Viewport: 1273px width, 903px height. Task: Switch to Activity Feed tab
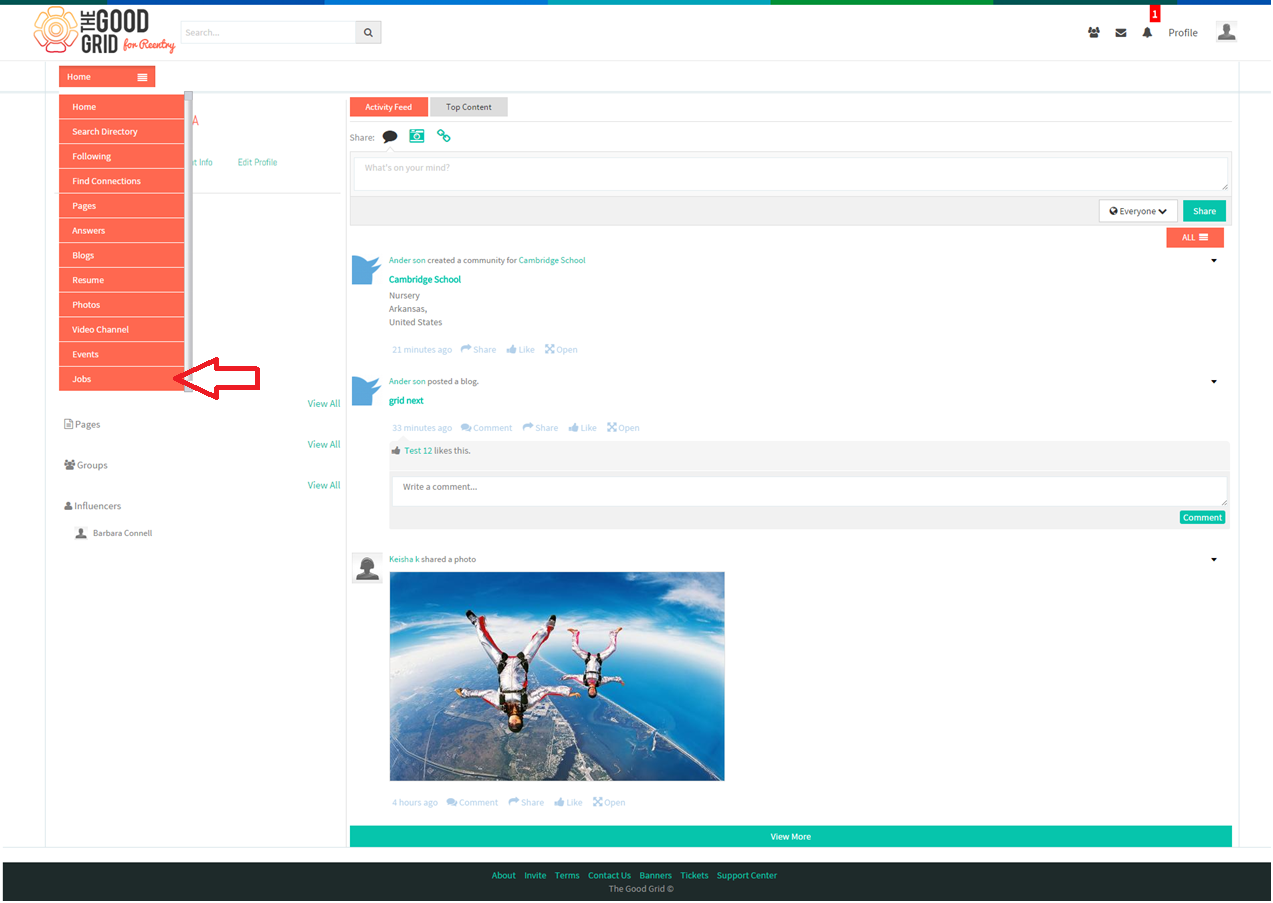[388, 107]
